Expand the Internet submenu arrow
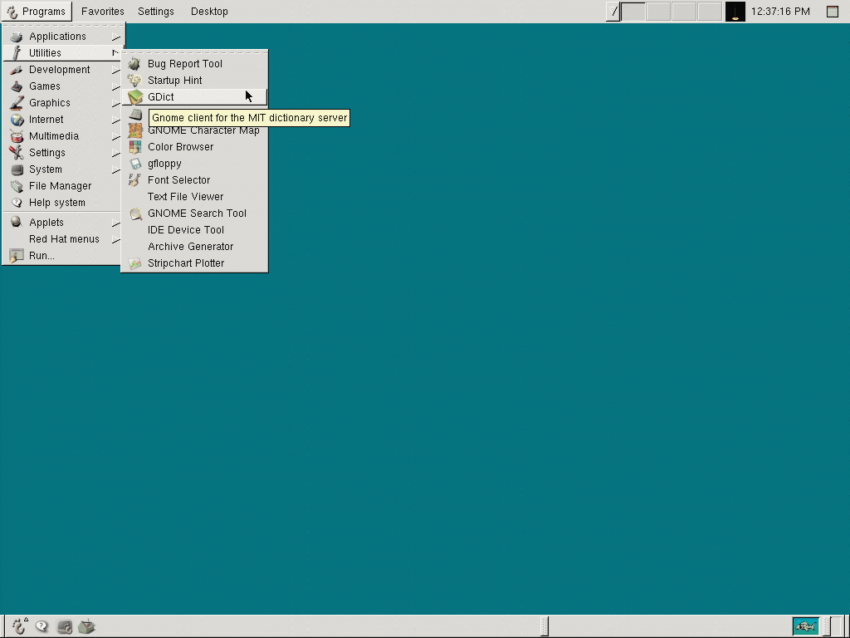Image resolution: width=850 pixels, height=638 pixels. coord(116,120)
